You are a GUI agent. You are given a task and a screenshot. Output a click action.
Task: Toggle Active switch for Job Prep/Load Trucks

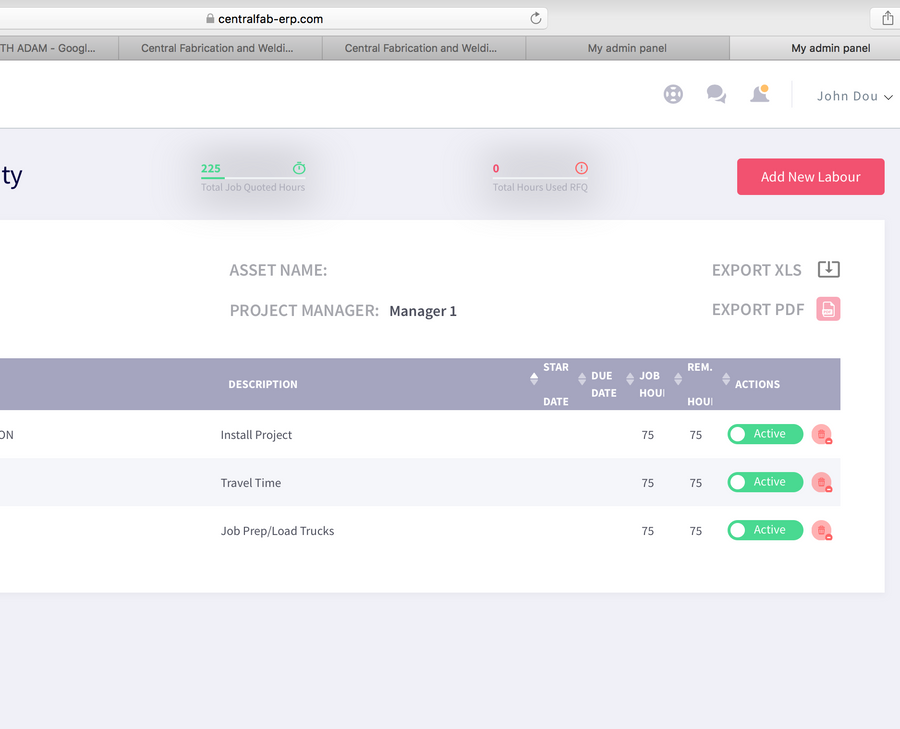pos(765,530)
